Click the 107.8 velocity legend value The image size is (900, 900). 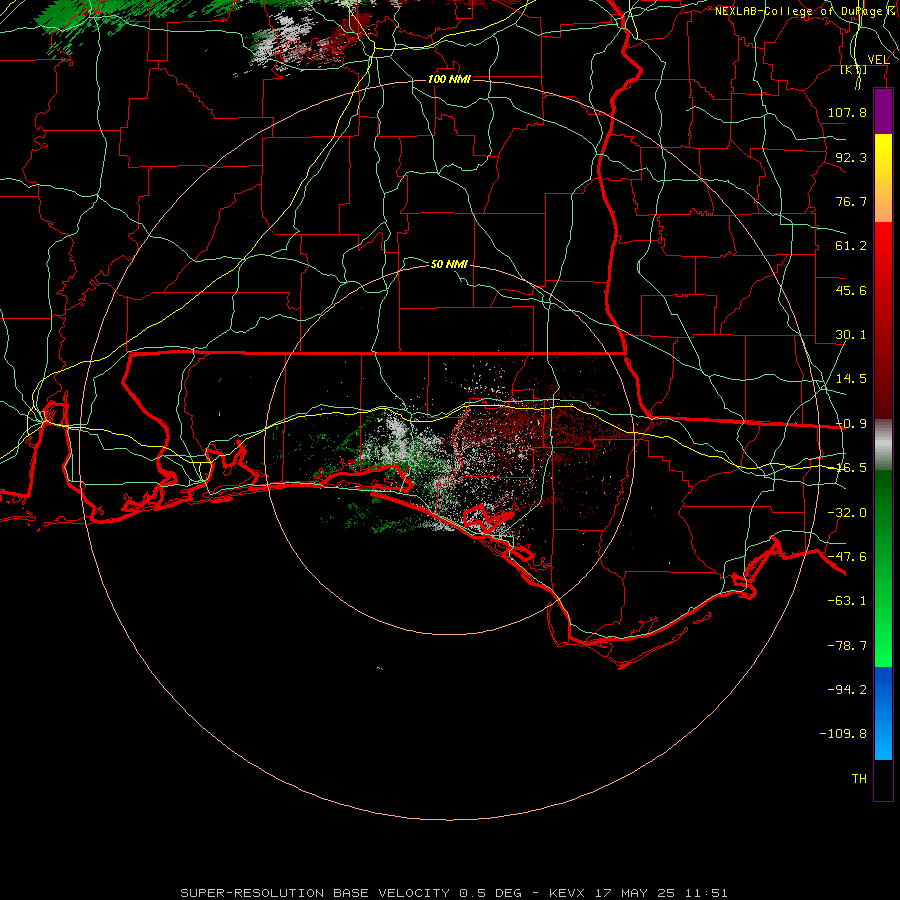(847, 112)
